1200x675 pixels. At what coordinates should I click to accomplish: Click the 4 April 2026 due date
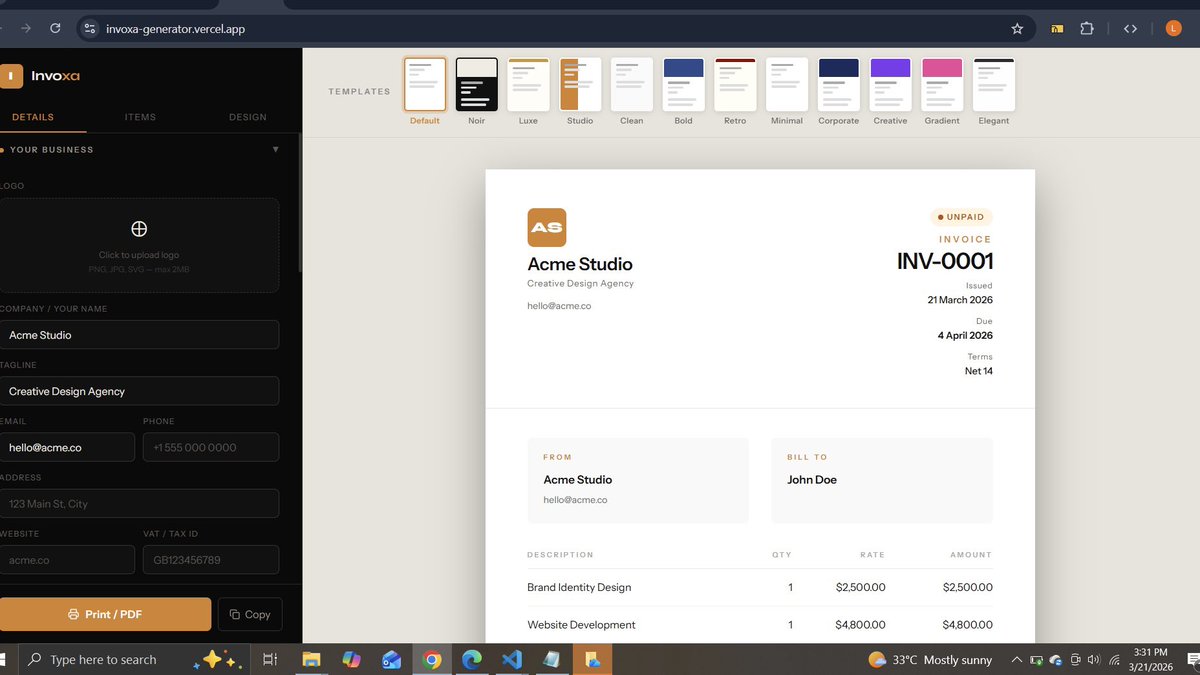(x=965, y=335)
